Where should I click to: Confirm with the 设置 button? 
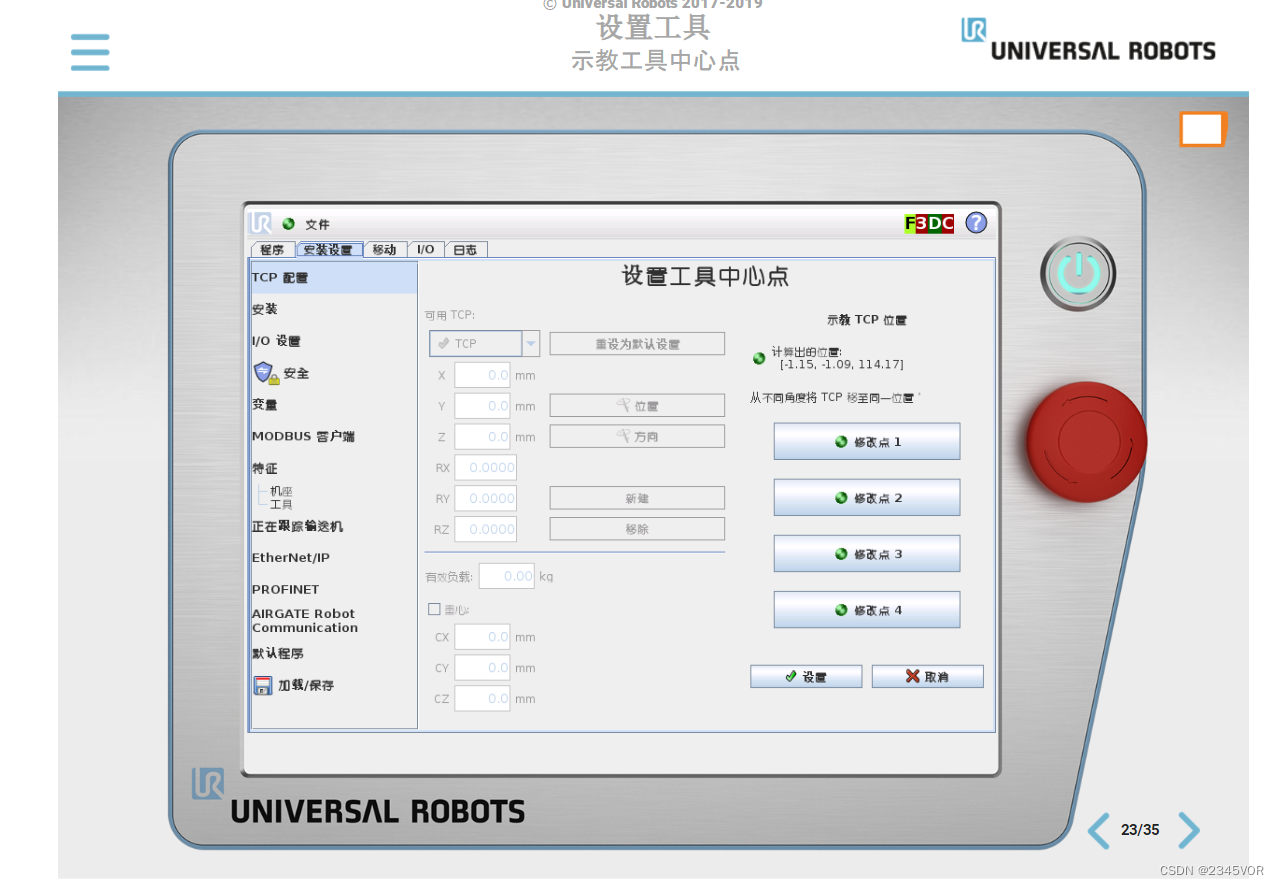point(806,677)
